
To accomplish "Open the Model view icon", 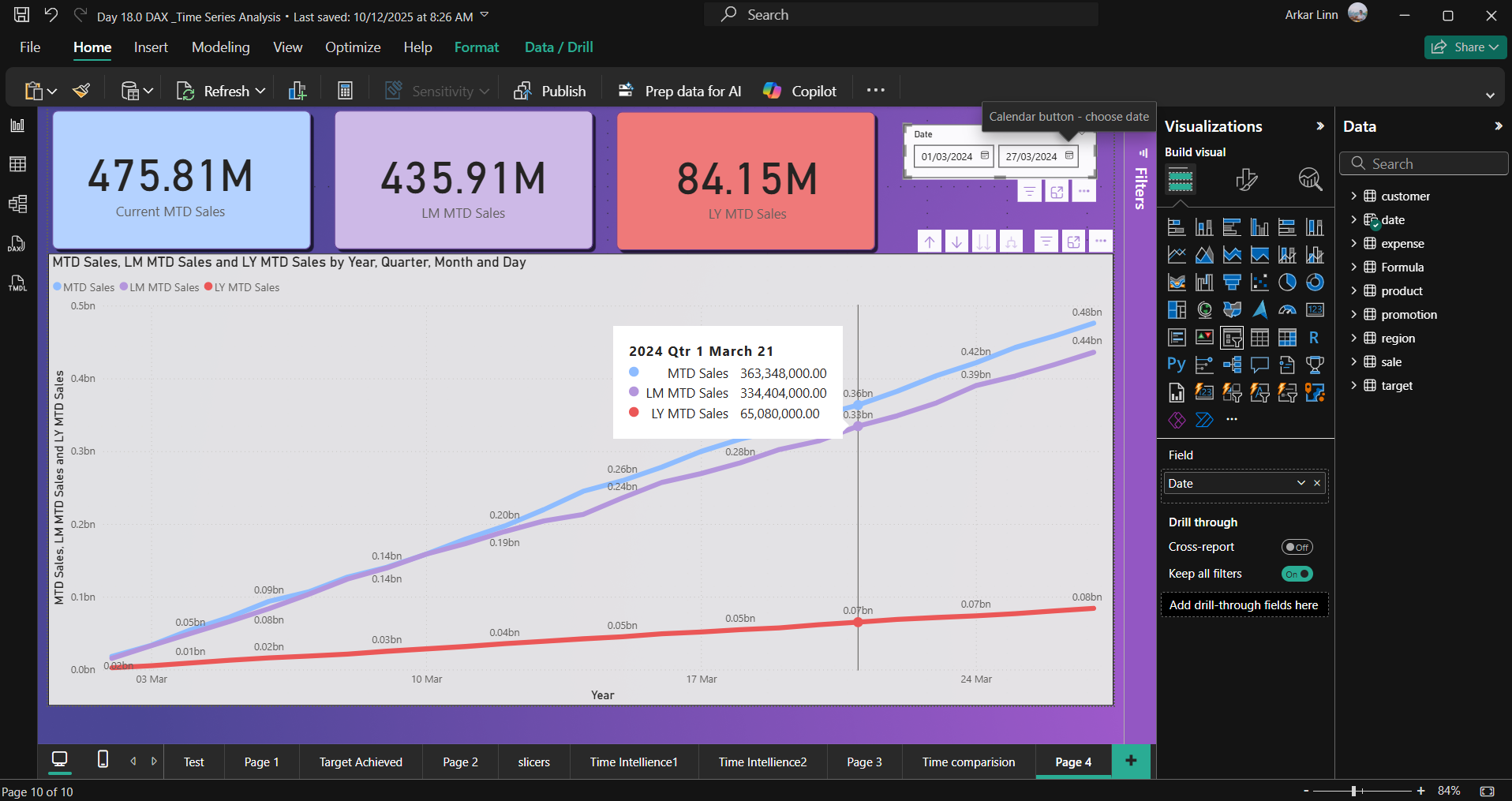I will tap(17, 204).
